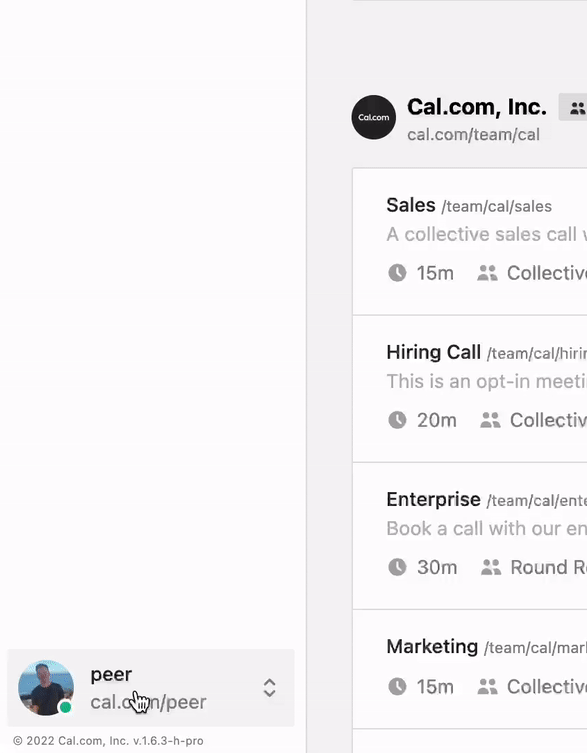
Task: Click the Enterprise clock icon
Action: click(x=397, y=567)
